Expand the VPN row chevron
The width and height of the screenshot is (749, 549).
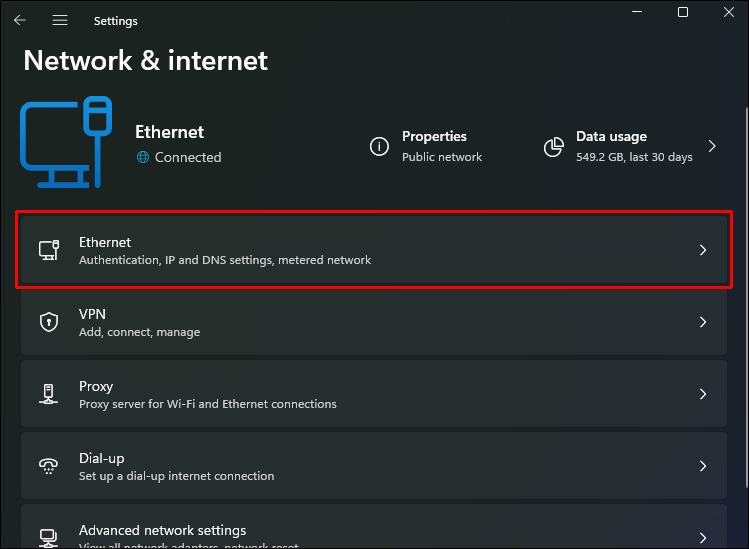tap(703, 322)
